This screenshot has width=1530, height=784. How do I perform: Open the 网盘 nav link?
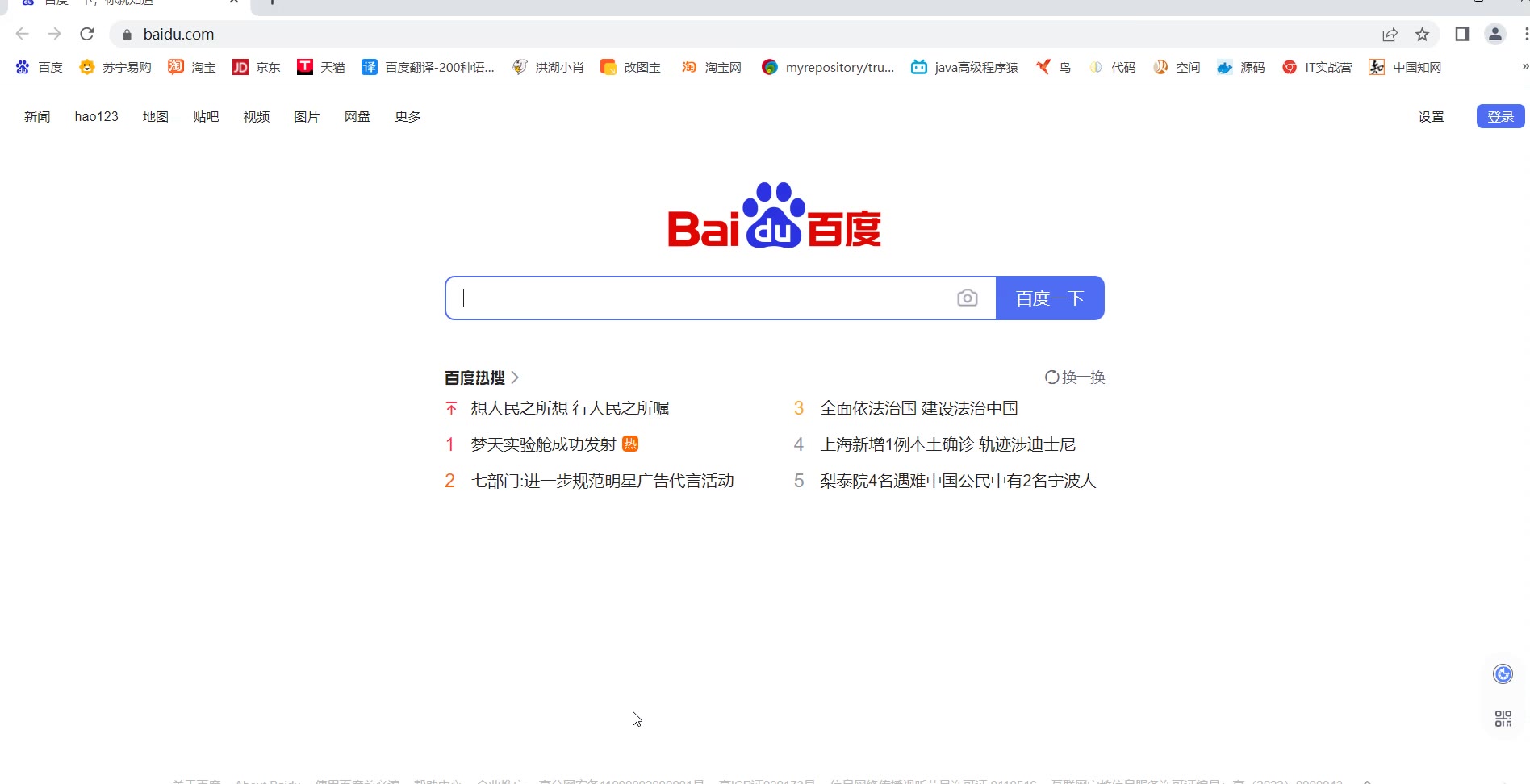tap(357, 116)
